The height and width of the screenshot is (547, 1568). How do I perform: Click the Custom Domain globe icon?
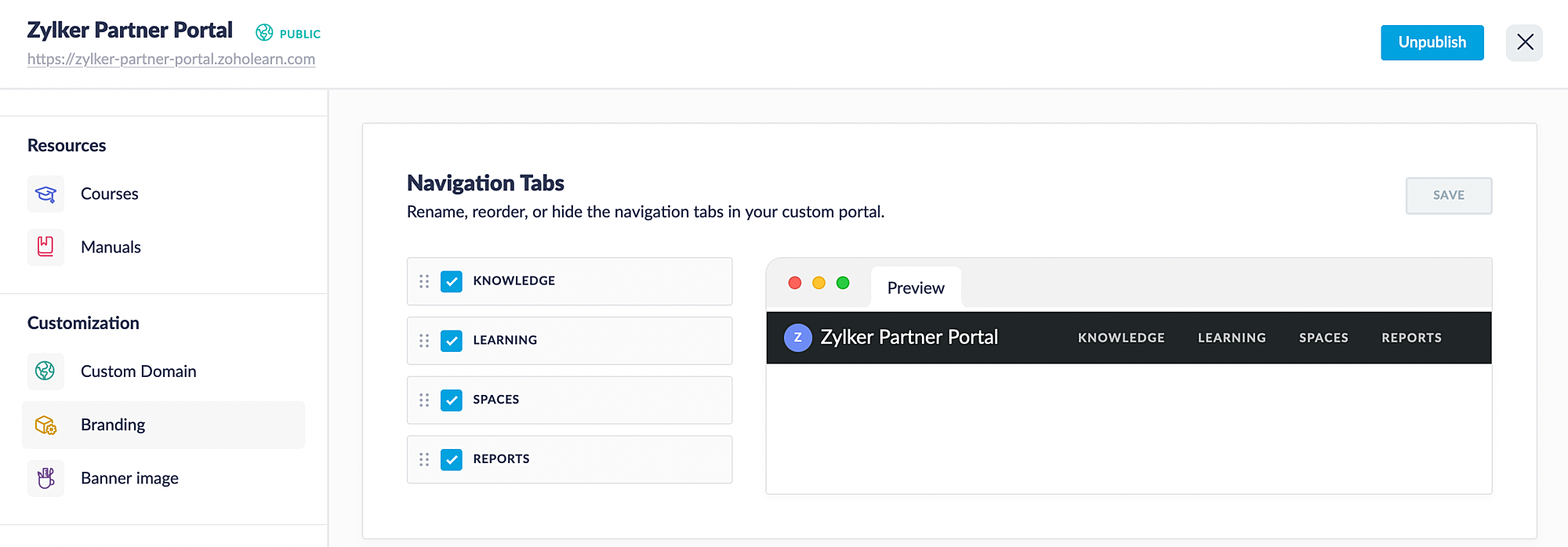pyautogui.click(x=45, y=371)
